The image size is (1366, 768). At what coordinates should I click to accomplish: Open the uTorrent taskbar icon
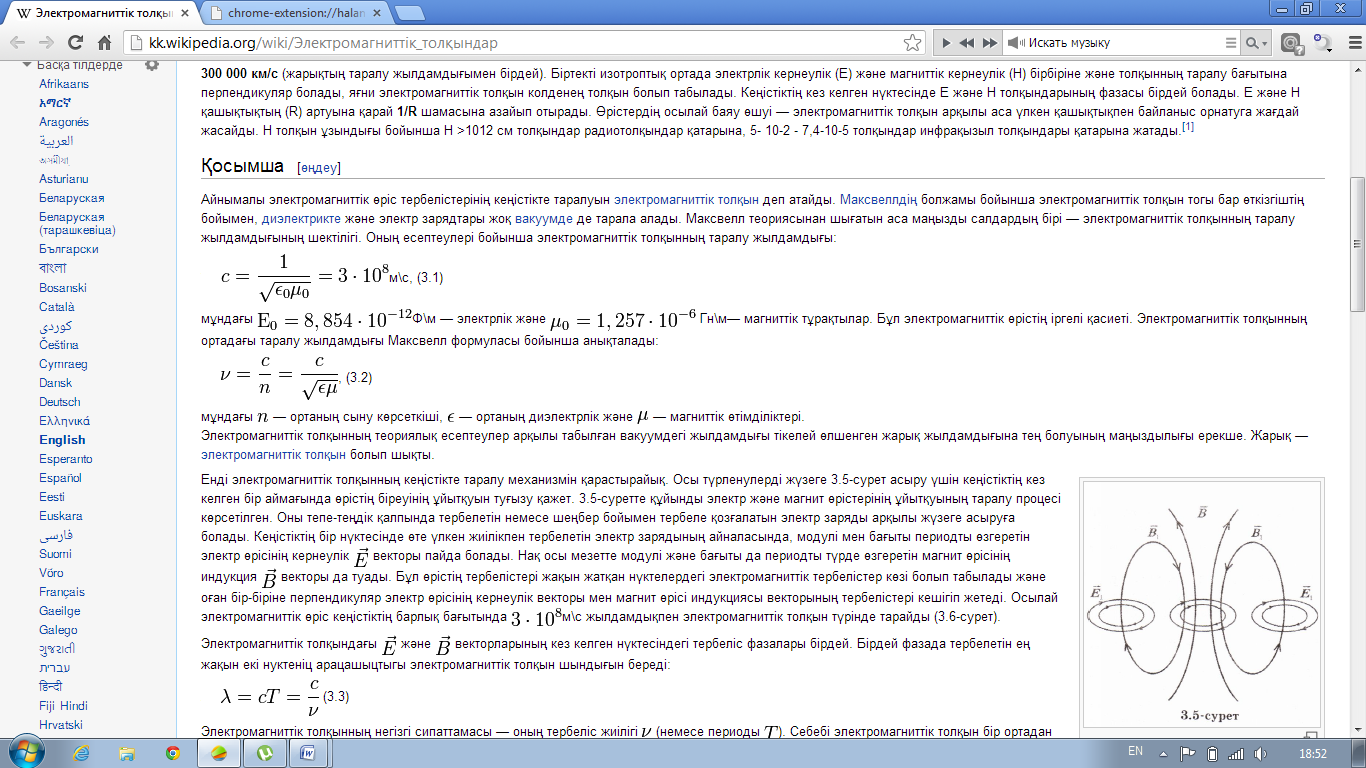tap(264, 753)
